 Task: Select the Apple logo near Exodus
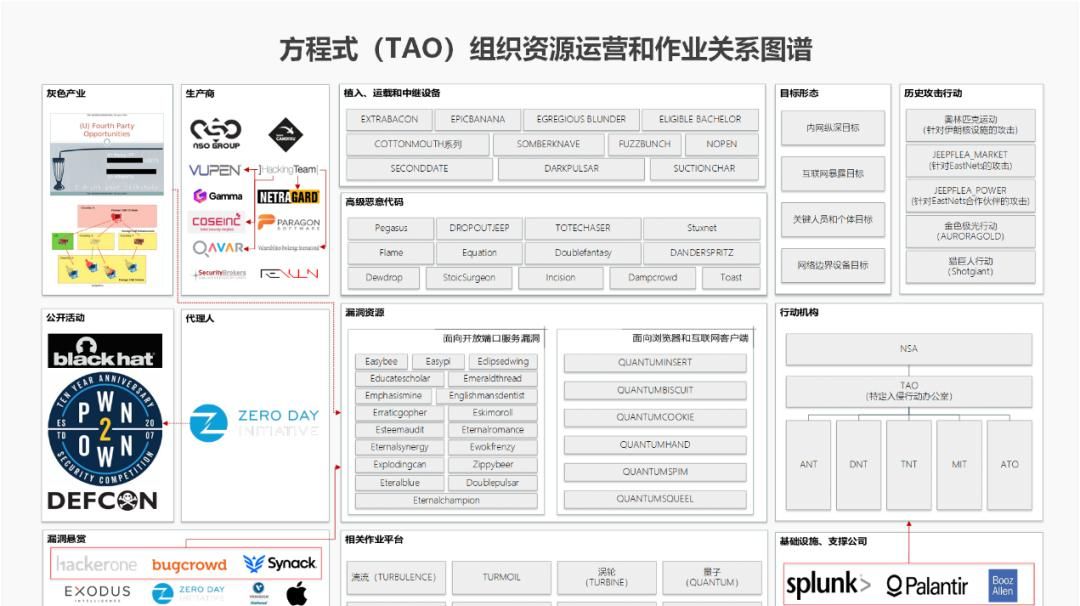tap(298, 592)
